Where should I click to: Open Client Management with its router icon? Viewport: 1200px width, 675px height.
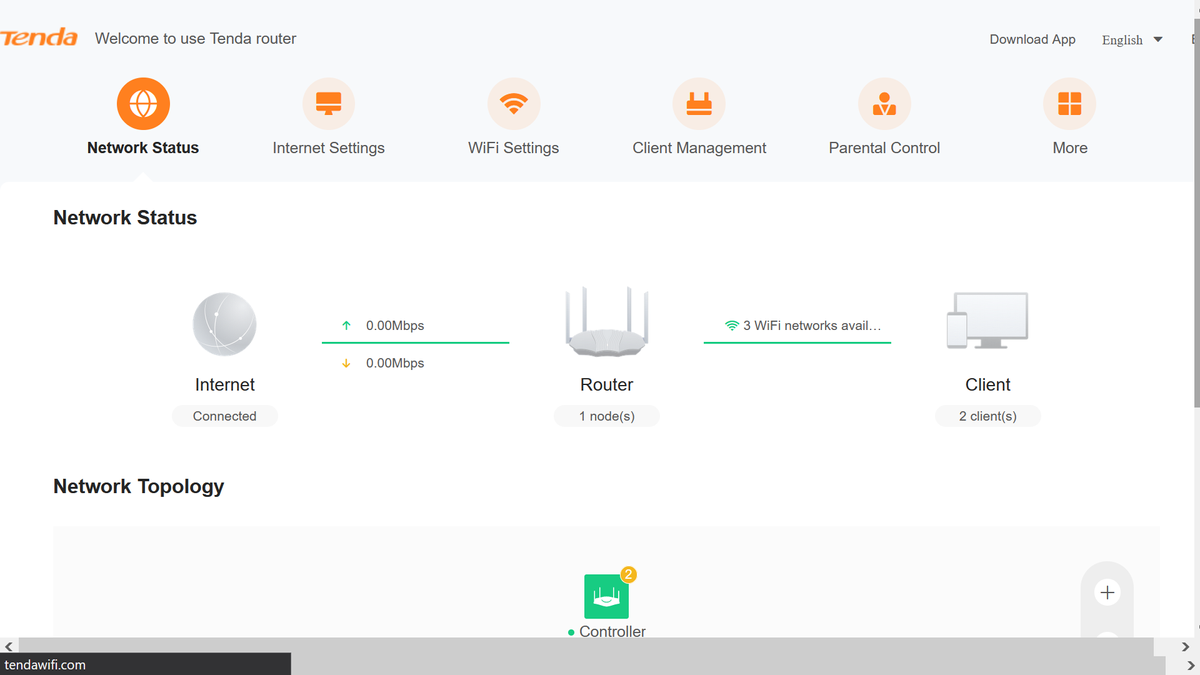tap(699, 103)
